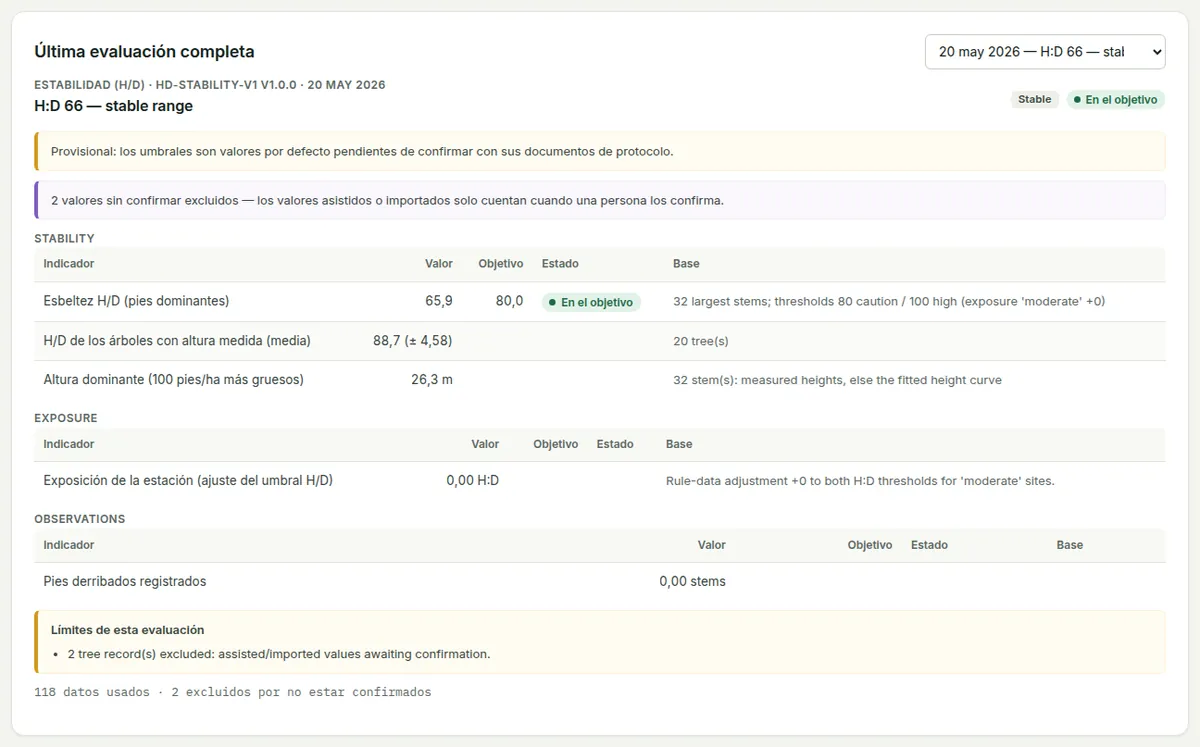This screenshot has width=1200, height=747.
Task: Click the 'Indicador' column header in Stability
Action: pos(69,264)
